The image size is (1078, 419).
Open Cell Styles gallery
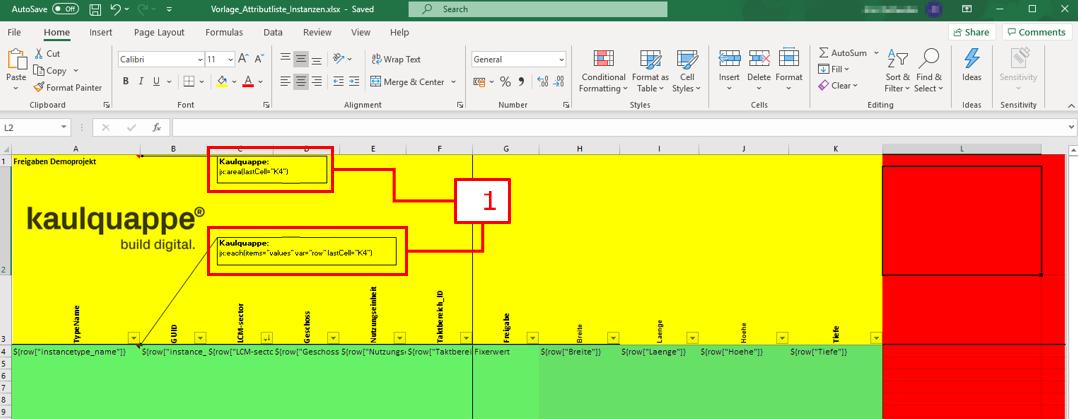point(686,71)
